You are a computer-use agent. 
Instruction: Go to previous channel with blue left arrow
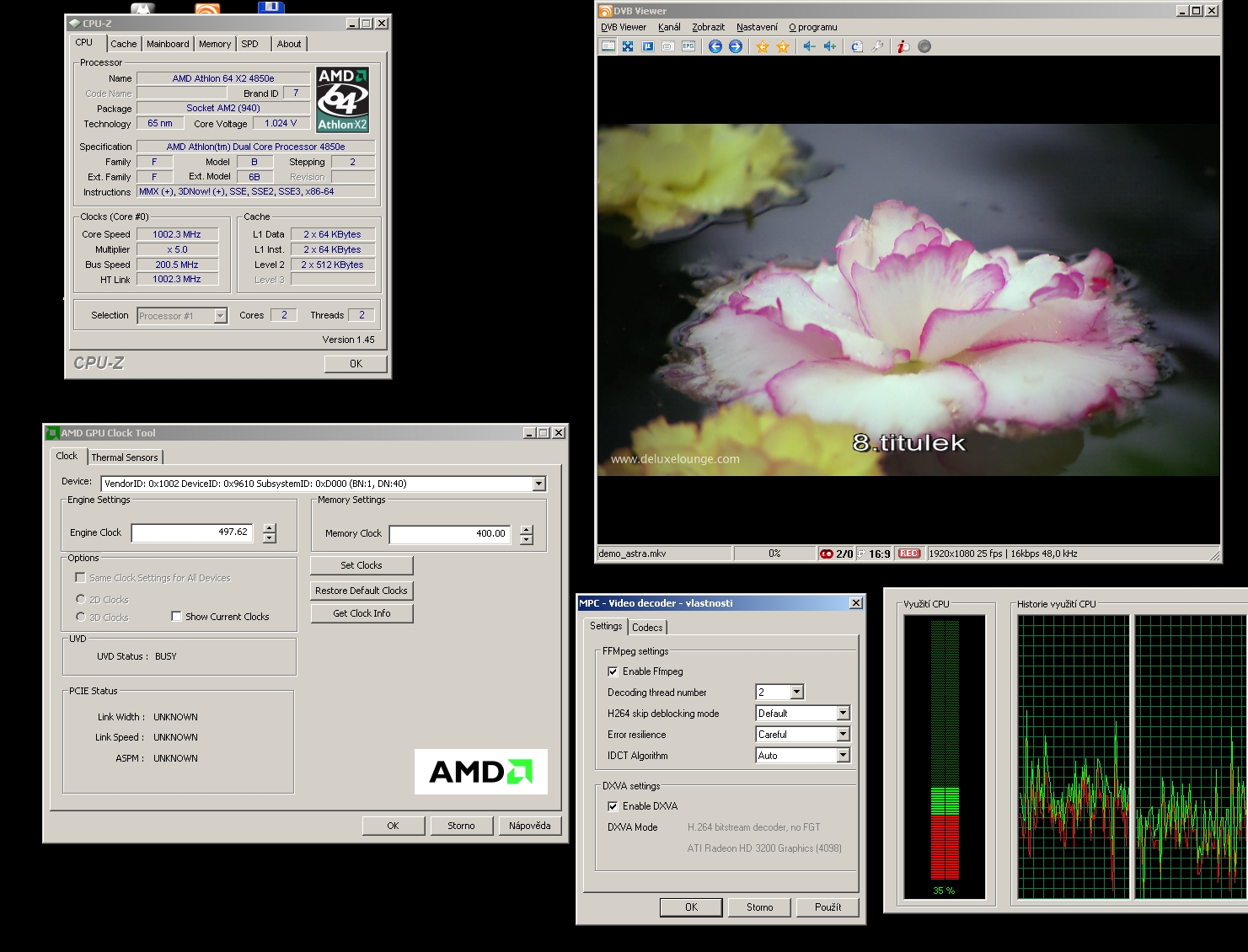coord(715,46)
